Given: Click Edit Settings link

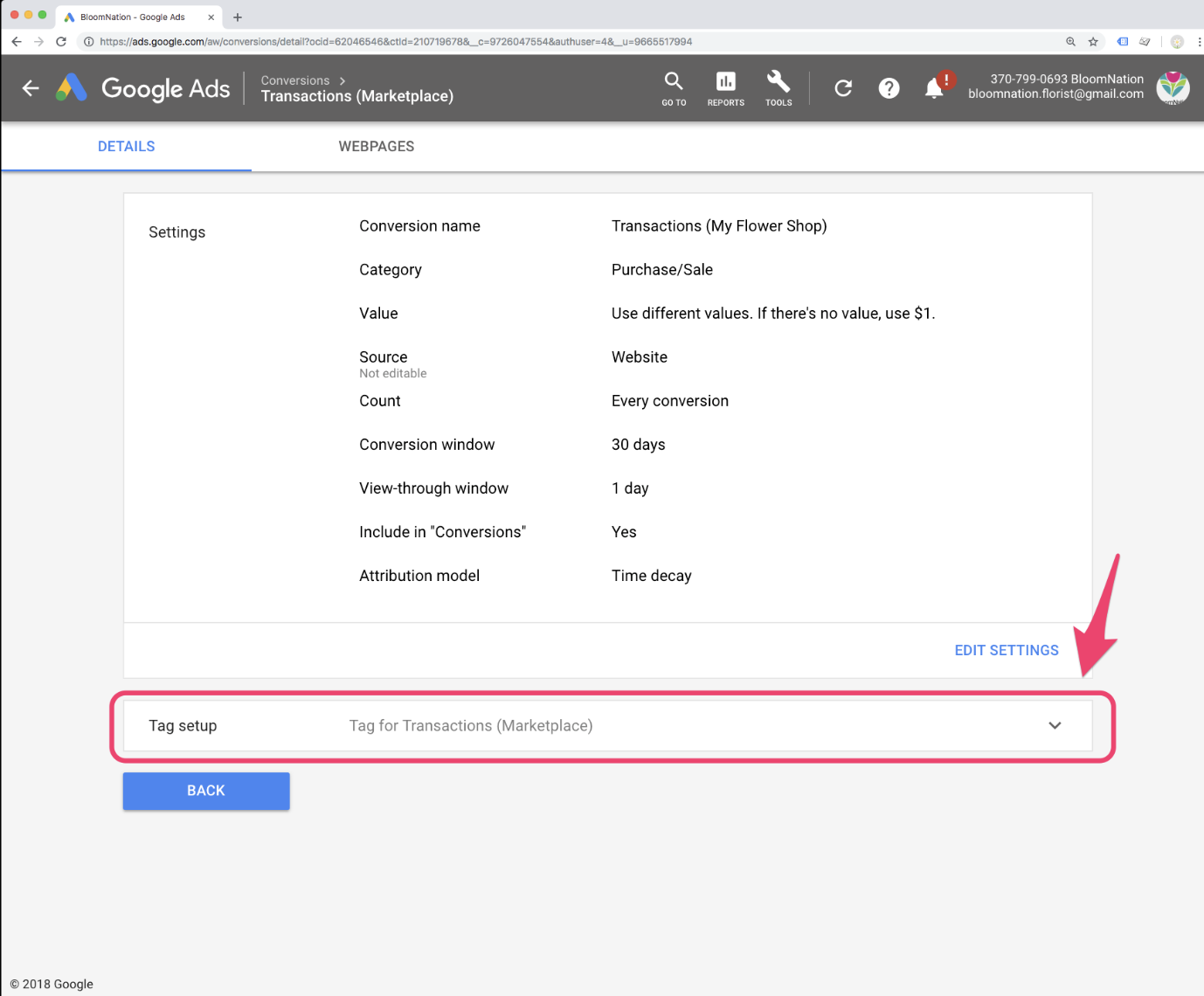Looking at the screenshot, I should (x=1007, y=650).
